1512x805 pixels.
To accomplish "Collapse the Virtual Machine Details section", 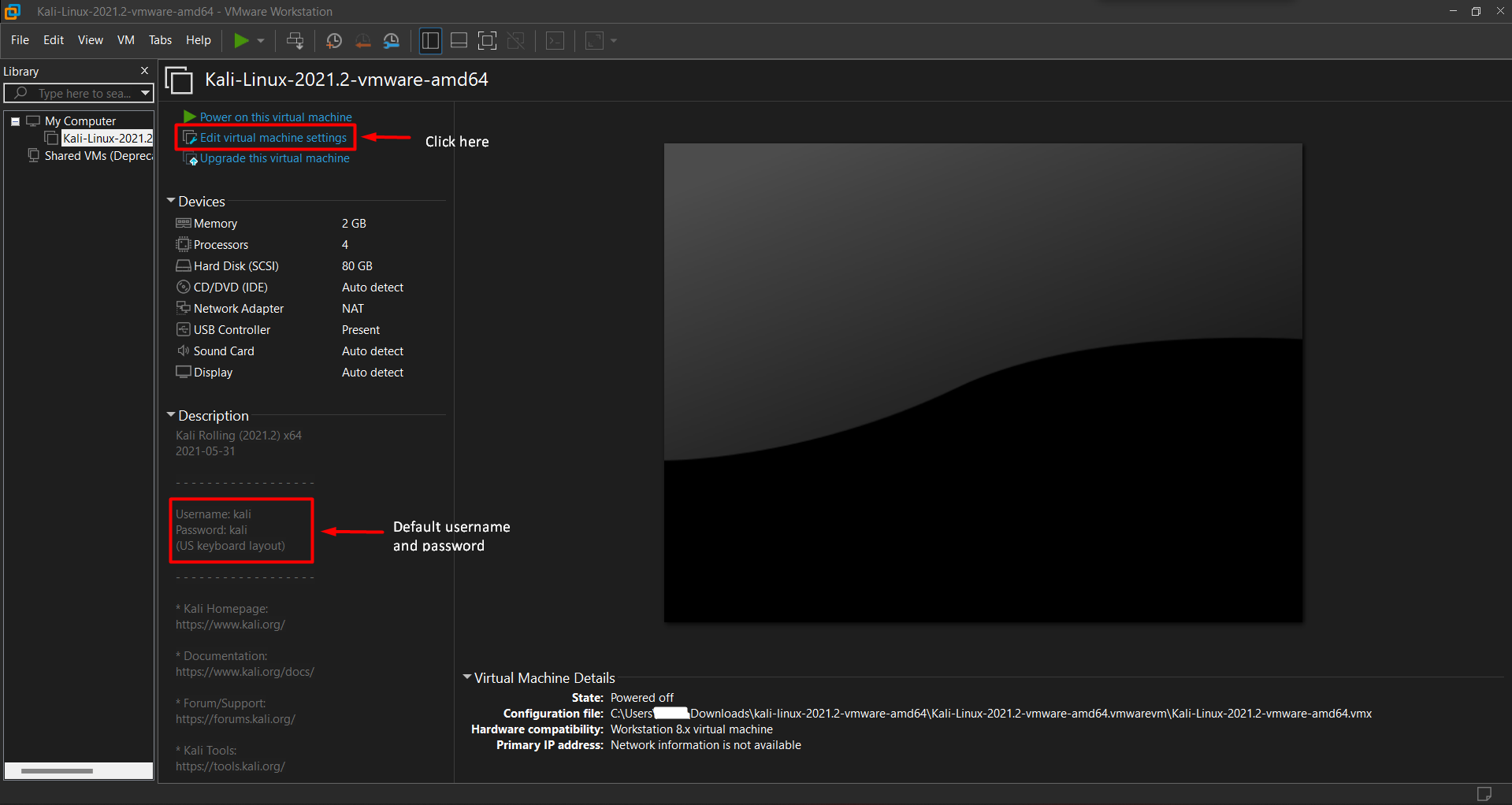I will [467, 677].
